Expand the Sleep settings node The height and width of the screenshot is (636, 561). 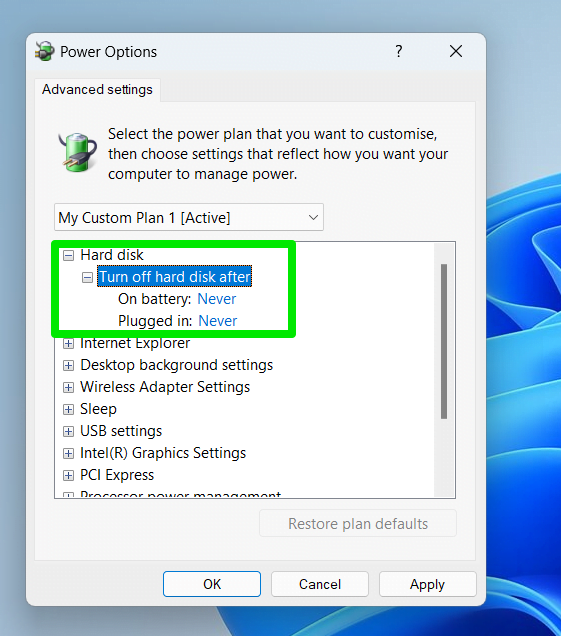69,409
